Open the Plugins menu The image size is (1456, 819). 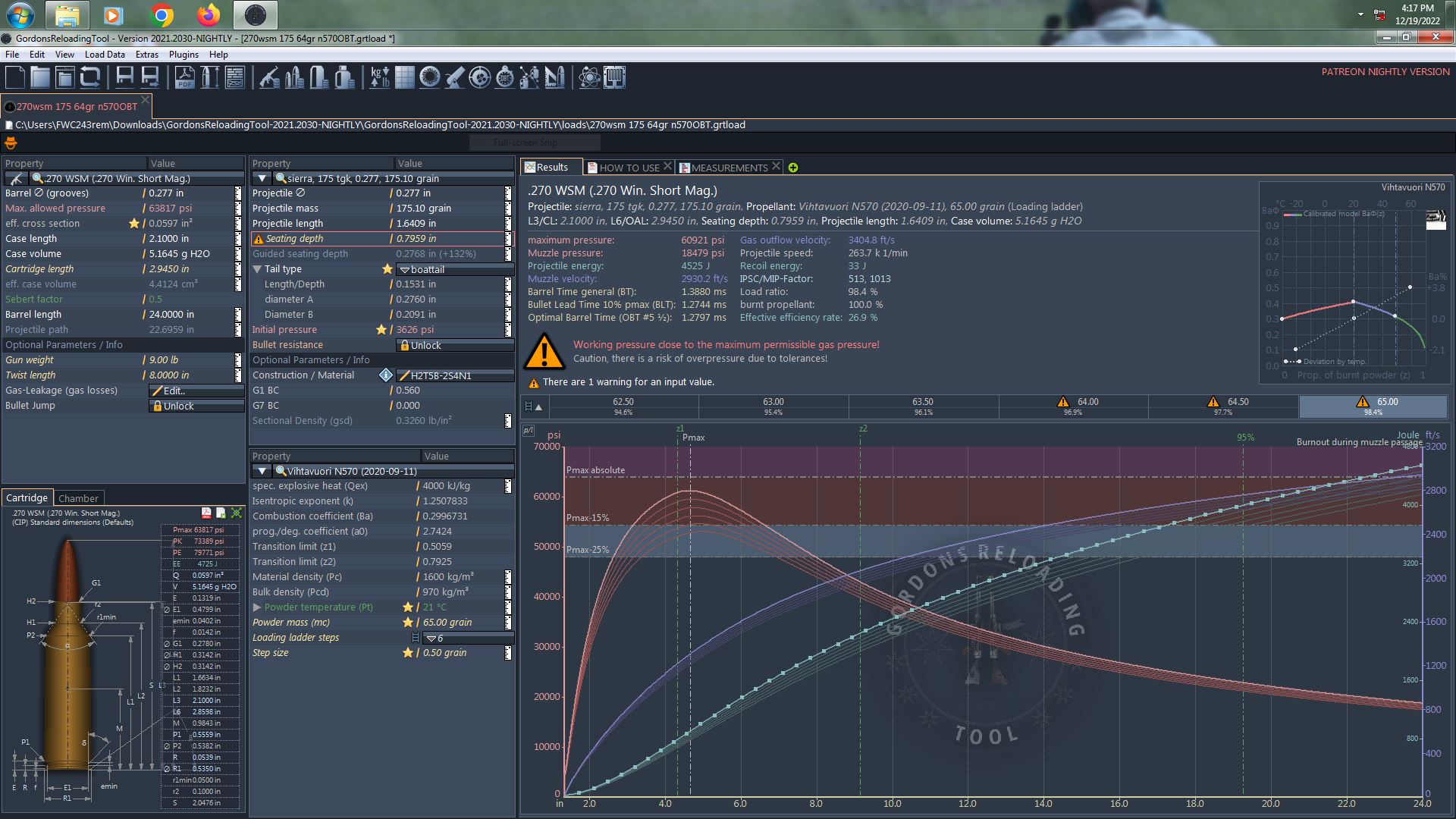(x=184, y=55)
